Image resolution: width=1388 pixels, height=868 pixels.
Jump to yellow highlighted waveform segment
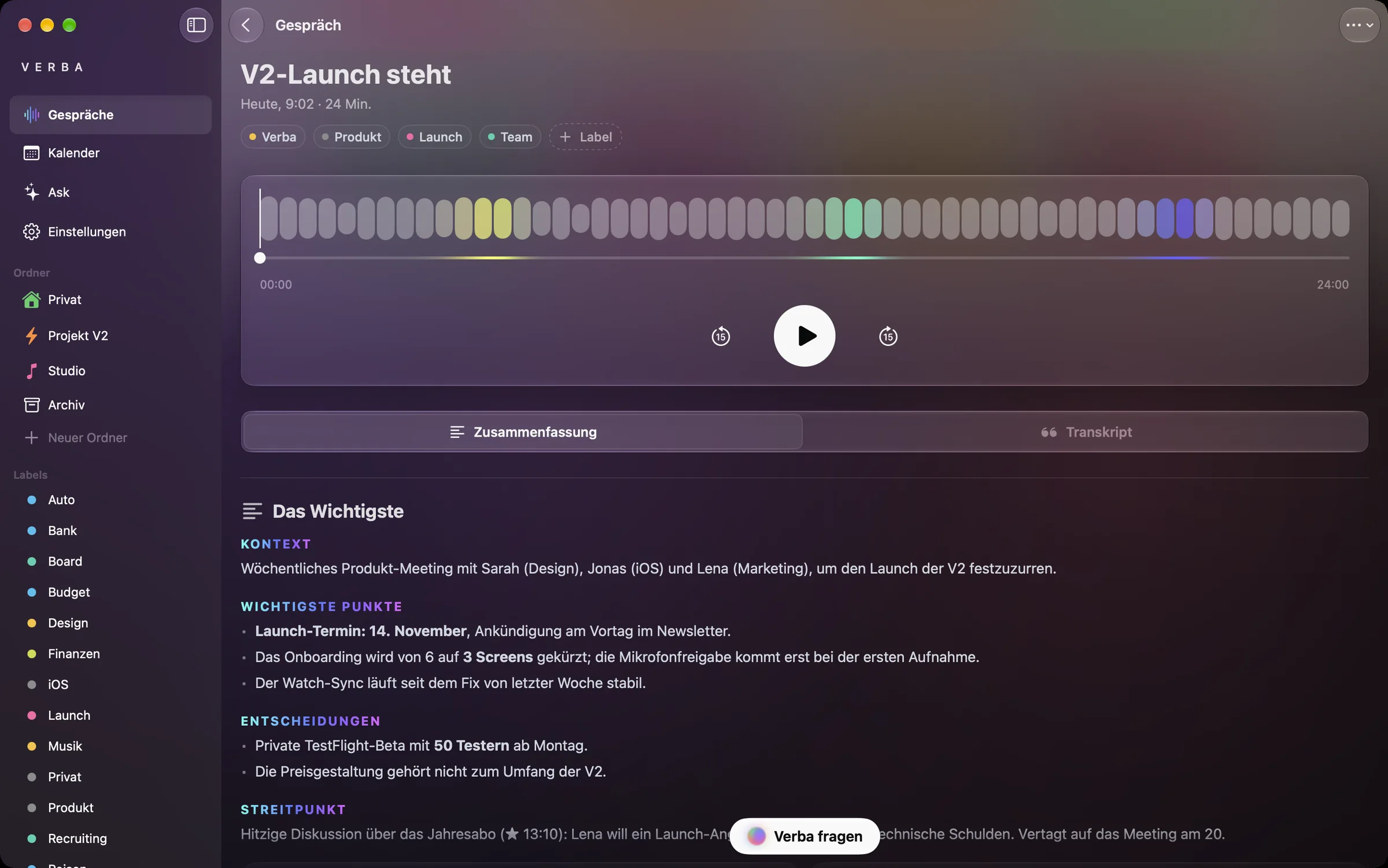[492, 218]
